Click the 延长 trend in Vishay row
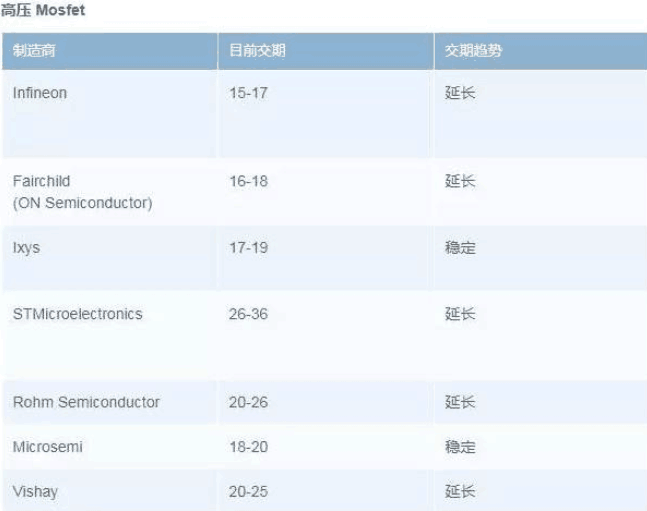The width and height of the screenshot is (647, 511). (x=460, y=492)
